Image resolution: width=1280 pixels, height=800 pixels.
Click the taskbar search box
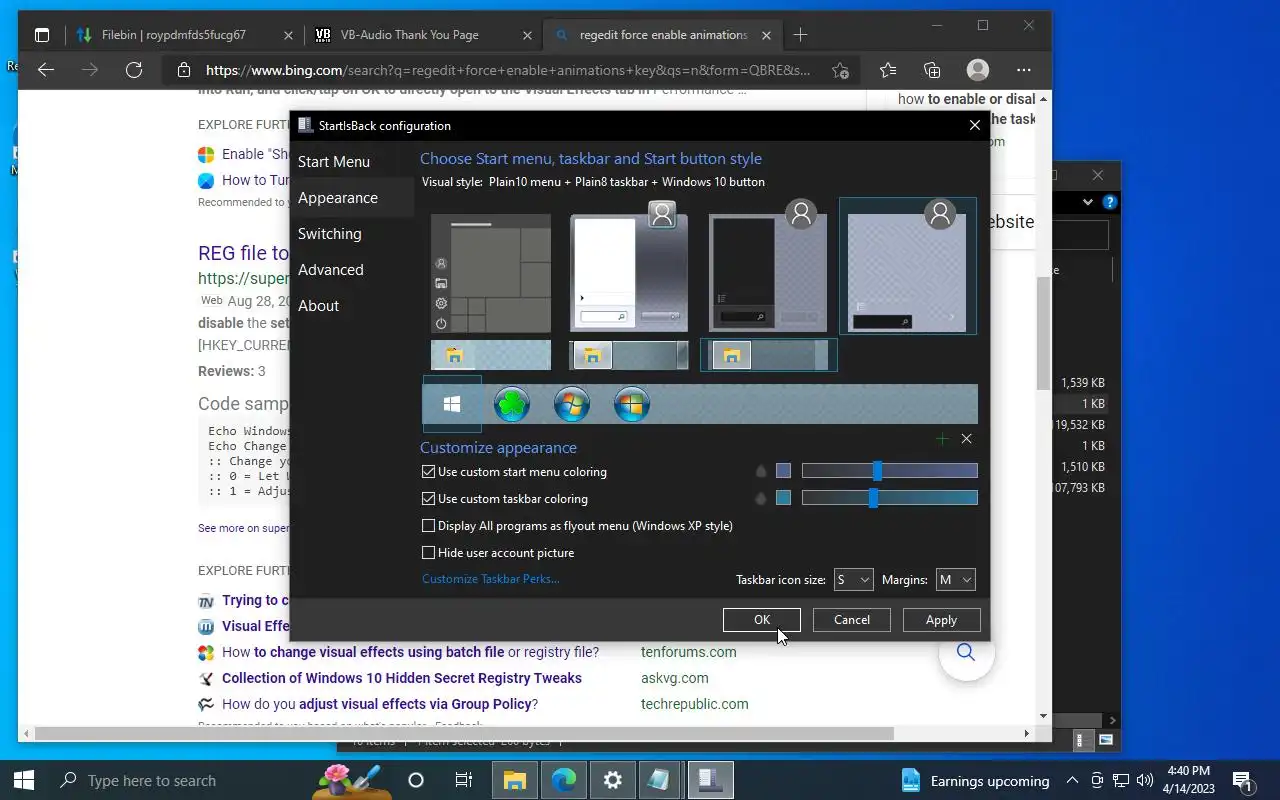[181, 780]
